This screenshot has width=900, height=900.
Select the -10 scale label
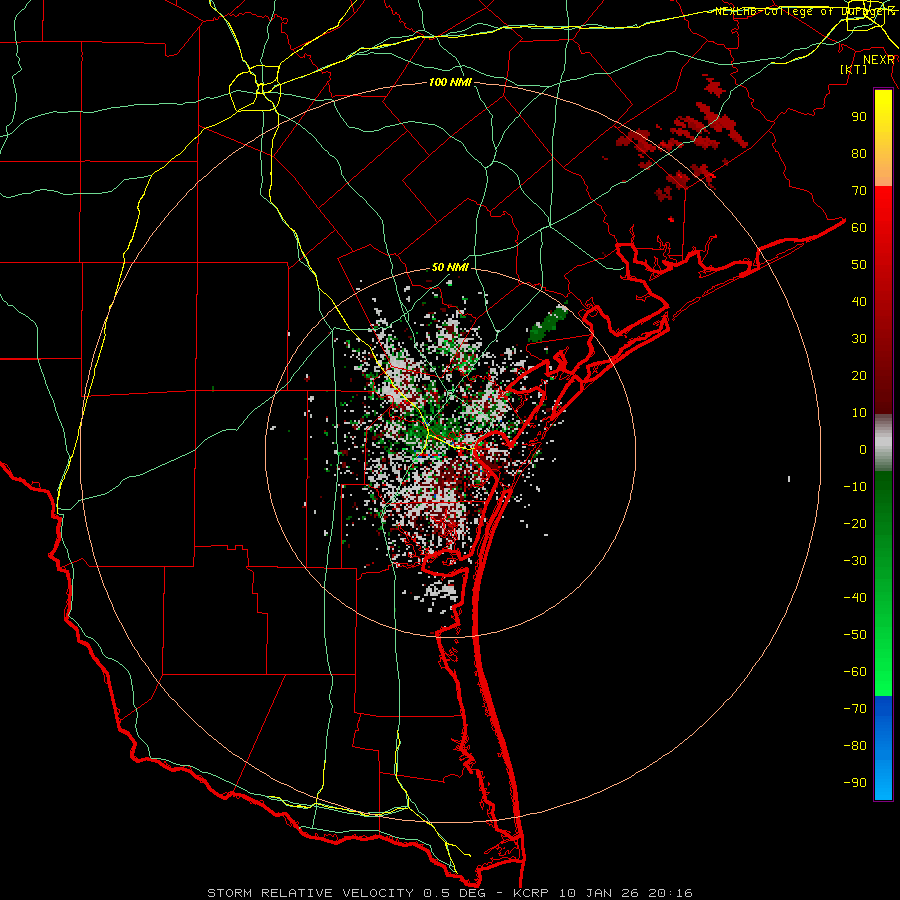(855, 487)
